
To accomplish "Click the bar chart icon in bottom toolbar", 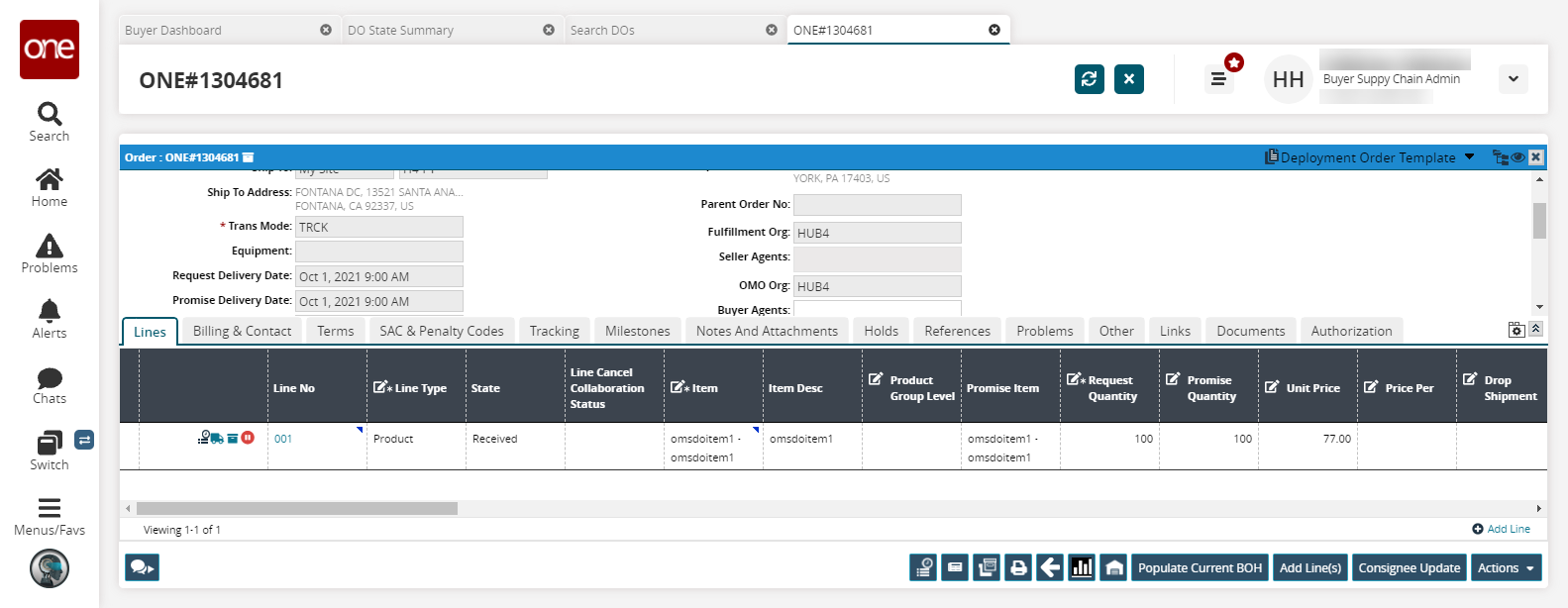I will (x=1082, y=567).
